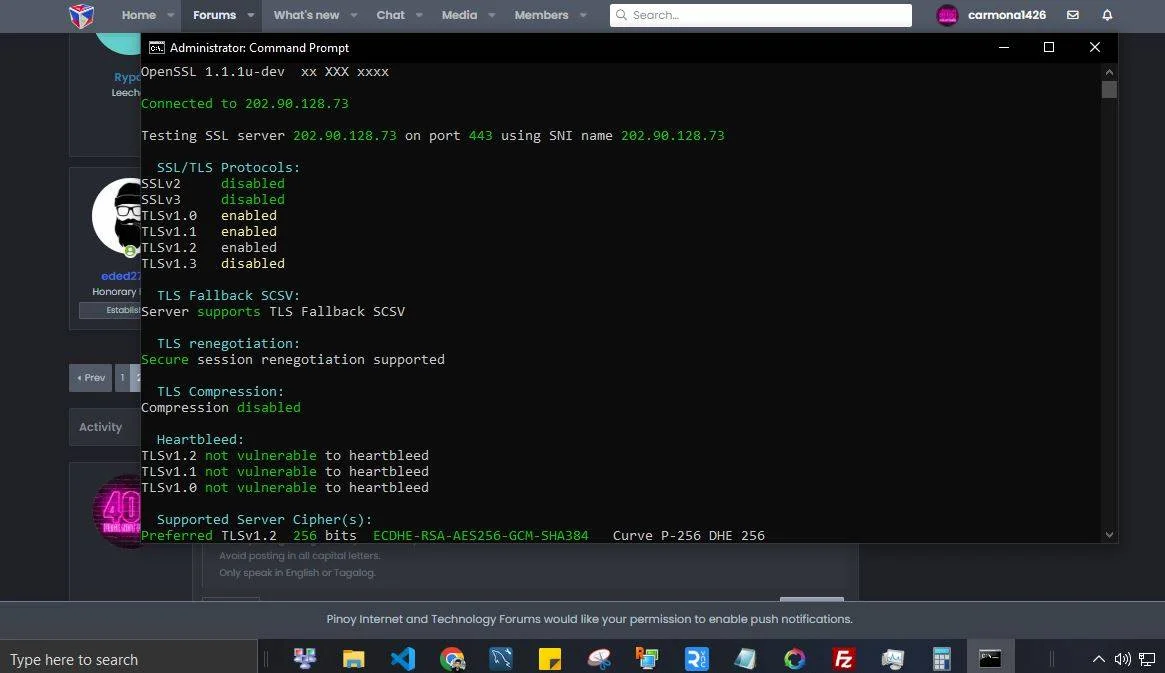
Task: Open the What's new nav item
Action: [306, 15]
